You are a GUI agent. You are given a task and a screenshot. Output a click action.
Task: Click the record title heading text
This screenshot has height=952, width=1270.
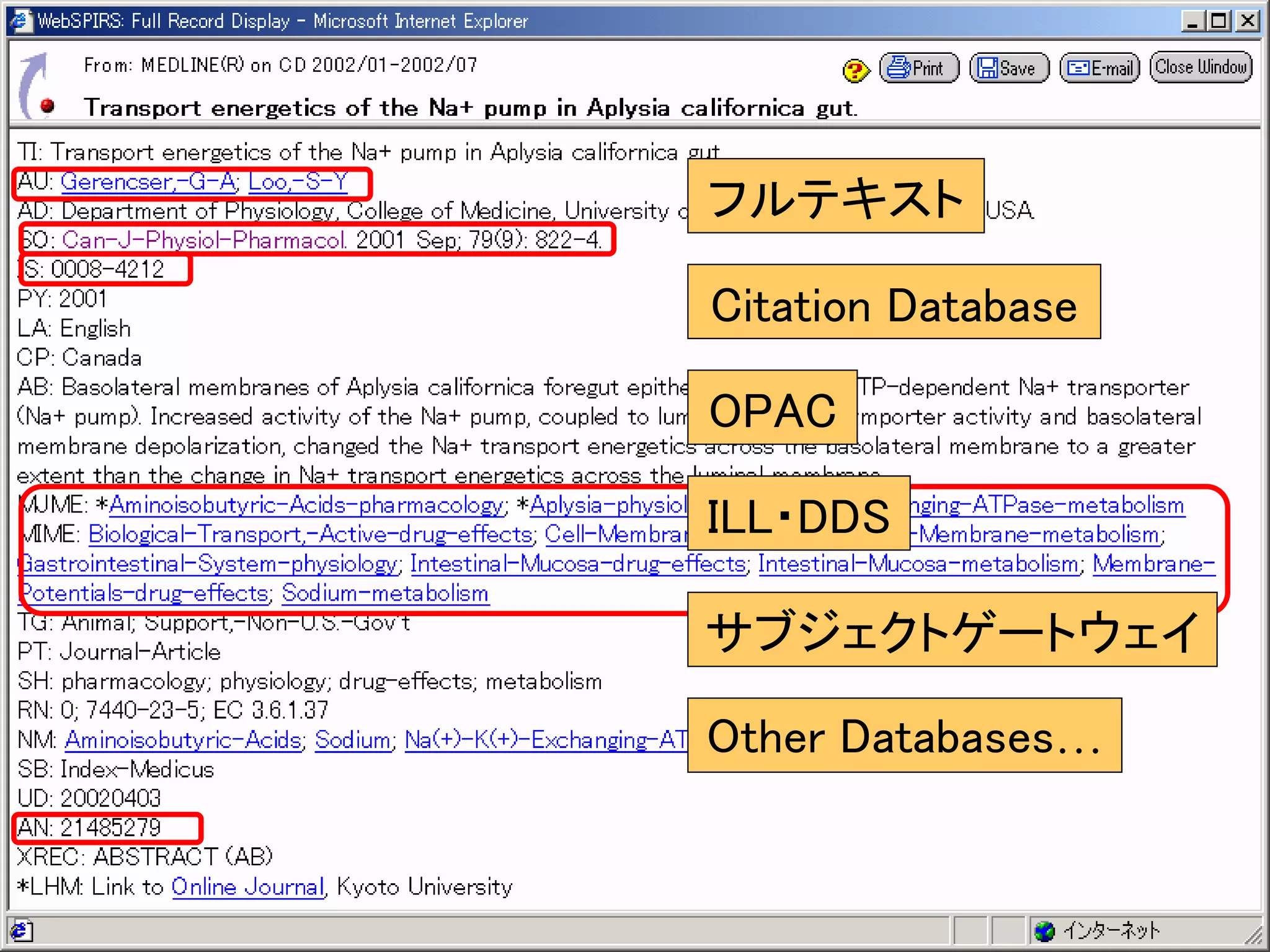[x=471, y=108]
